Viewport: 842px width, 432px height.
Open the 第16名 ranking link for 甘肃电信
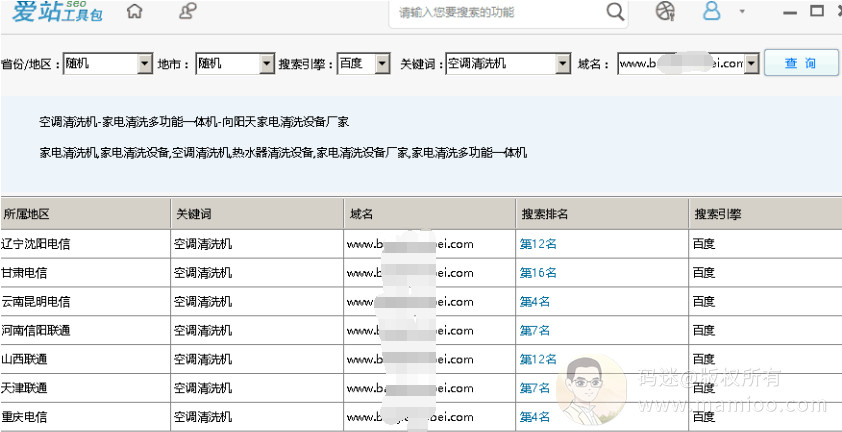pos(538,272)
